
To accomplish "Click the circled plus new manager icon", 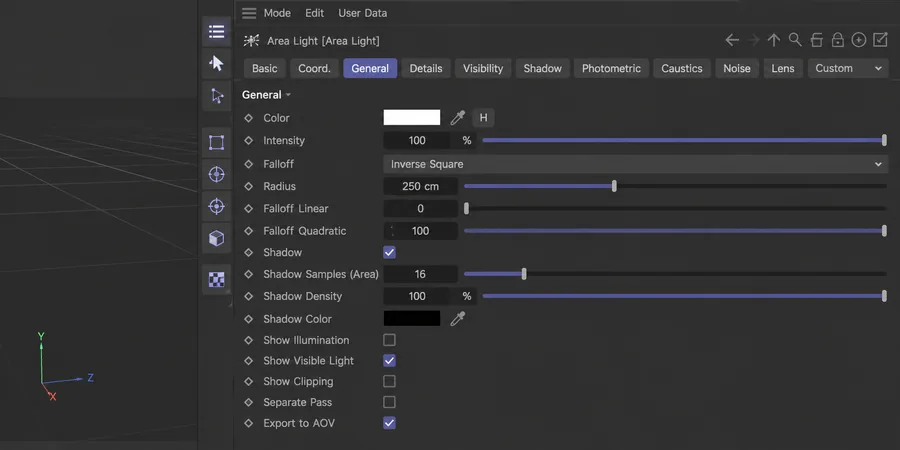I will tap(859, 40).
